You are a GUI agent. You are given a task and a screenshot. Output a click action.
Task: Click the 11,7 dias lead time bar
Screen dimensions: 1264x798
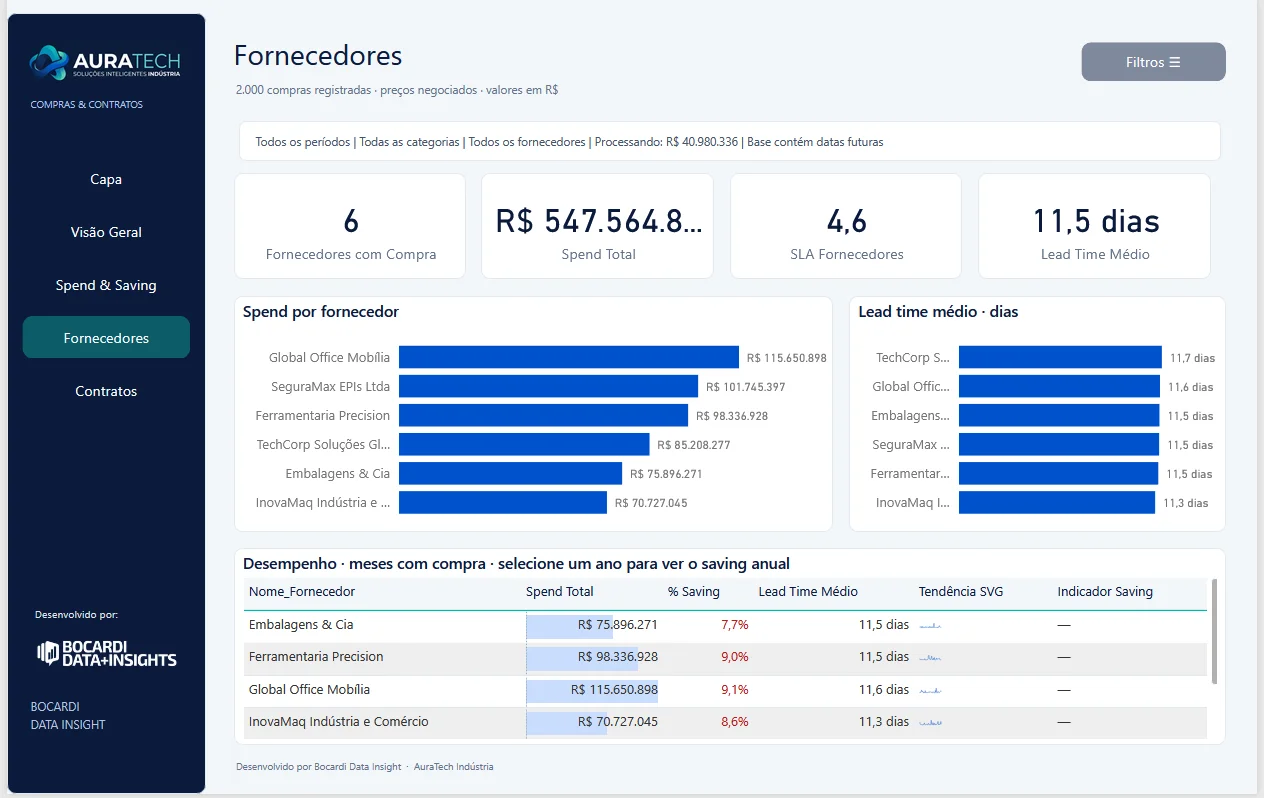(1060, 357)
